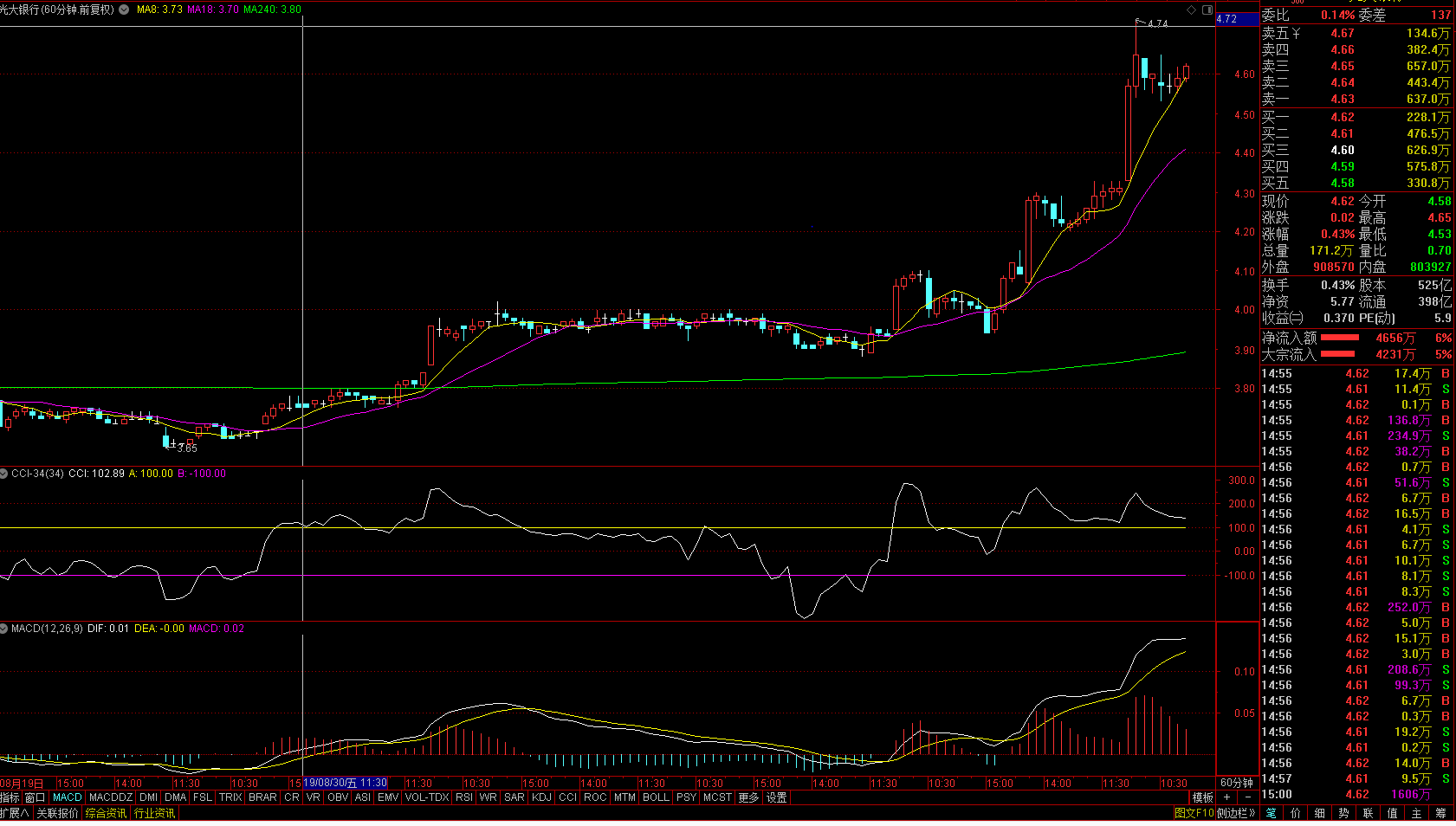This screenshot has height=826, width=1456.
Task: Pick the ROC indicator
Action: coord(595,797)
